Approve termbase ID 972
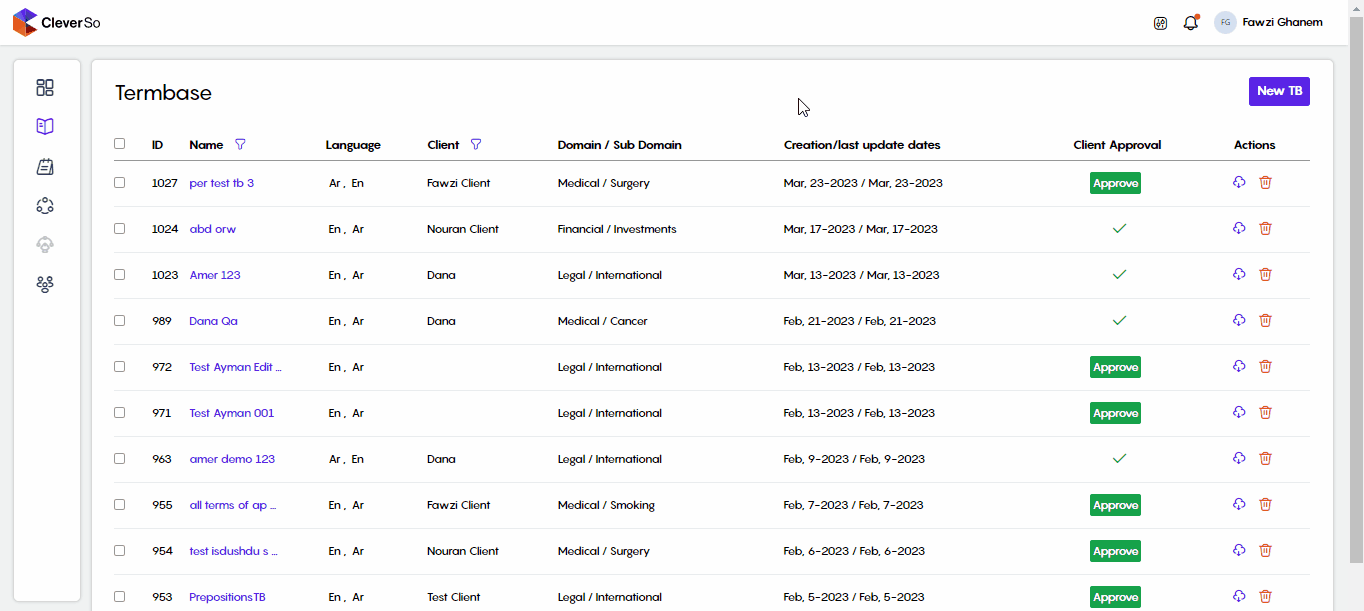This screenshot has height=611, width=1364. [x=1115, y=367]
